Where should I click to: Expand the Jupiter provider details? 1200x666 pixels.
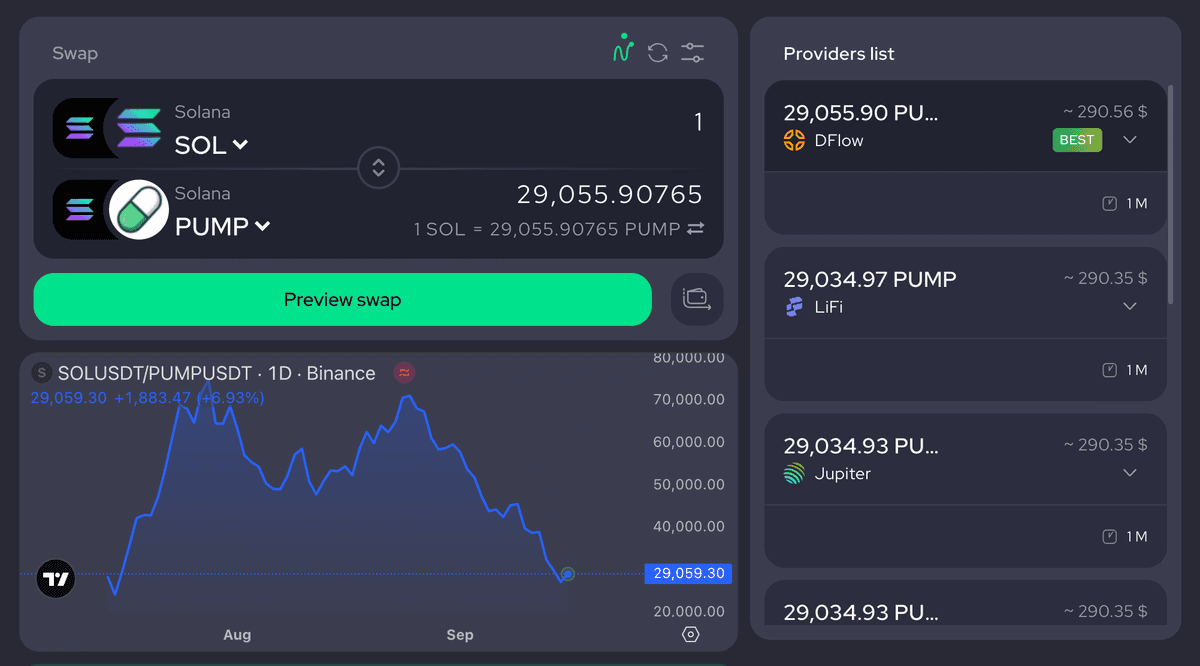[x=1130, y=472]
